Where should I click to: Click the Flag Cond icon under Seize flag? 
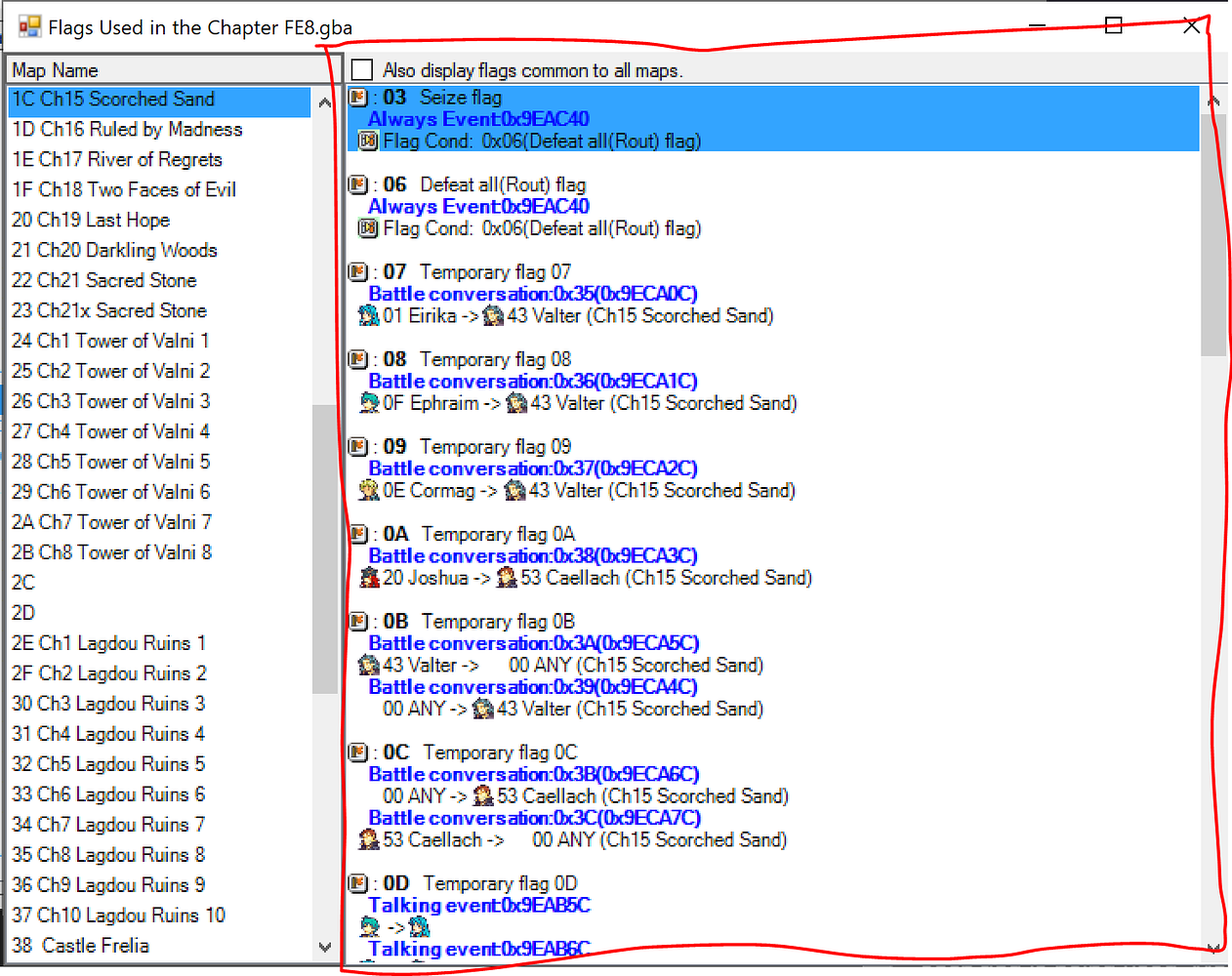[x=368, y=141]
